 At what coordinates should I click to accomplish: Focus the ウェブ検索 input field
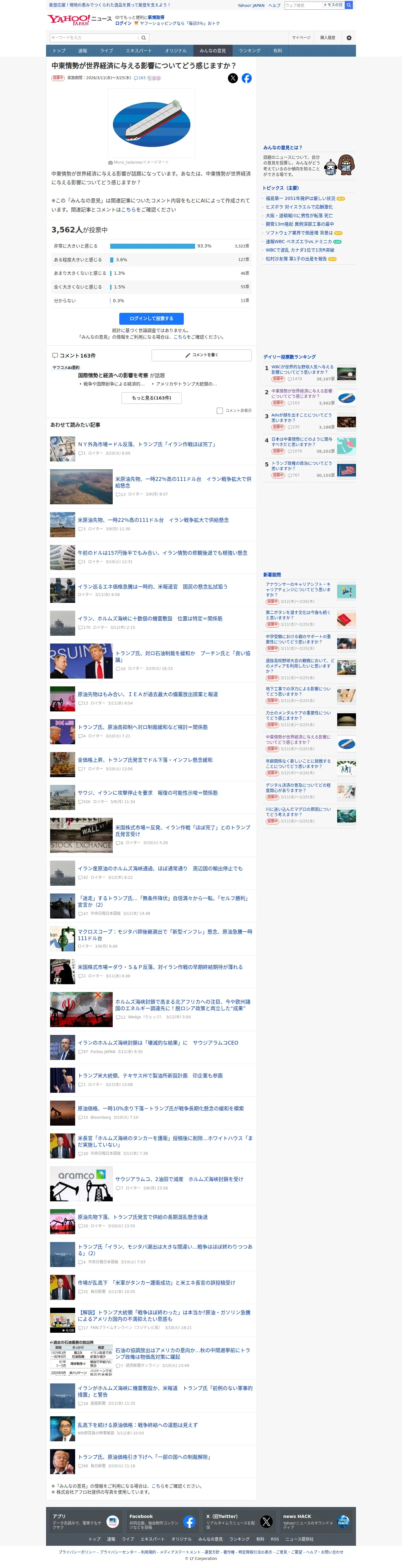point(303,5)
